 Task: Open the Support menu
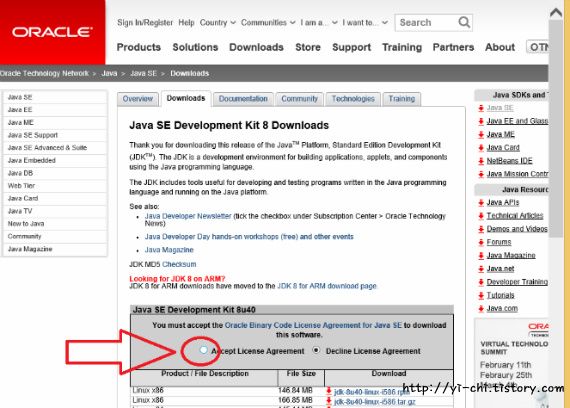[352, 47]
